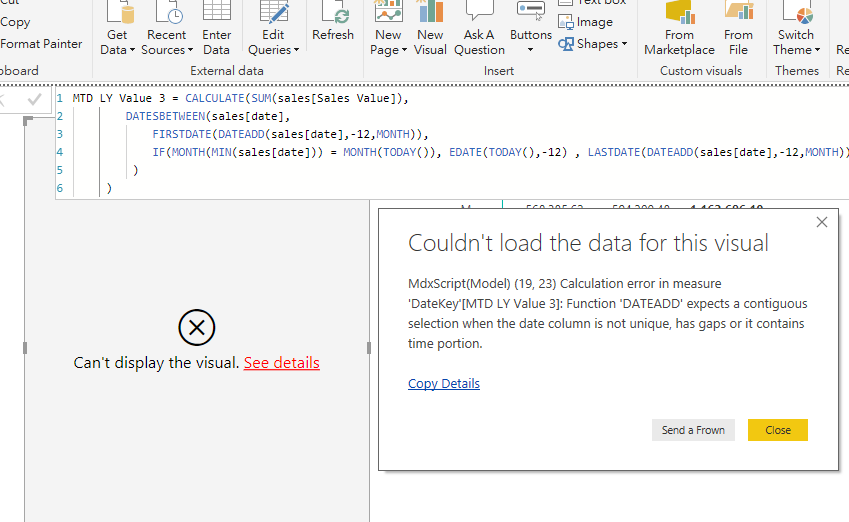Click See details link
Image resolution: width=849 pixels, height=522 pixels.
[282, 363]
